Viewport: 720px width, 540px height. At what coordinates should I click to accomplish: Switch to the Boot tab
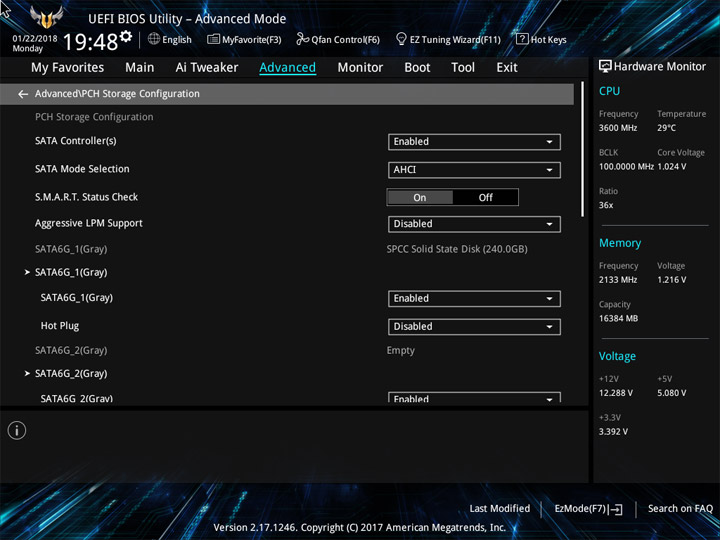click(x=417, y=68)
